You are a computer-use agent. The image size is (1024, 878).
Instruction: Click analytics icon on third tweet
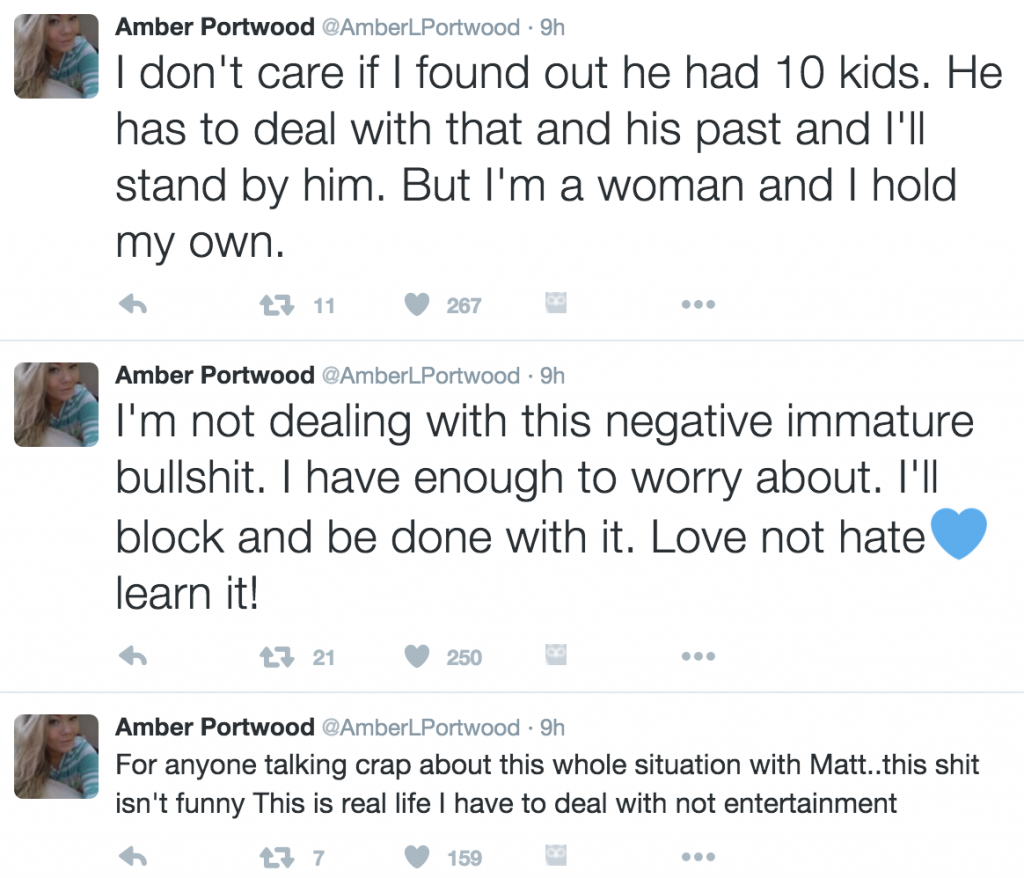[556, 855]
